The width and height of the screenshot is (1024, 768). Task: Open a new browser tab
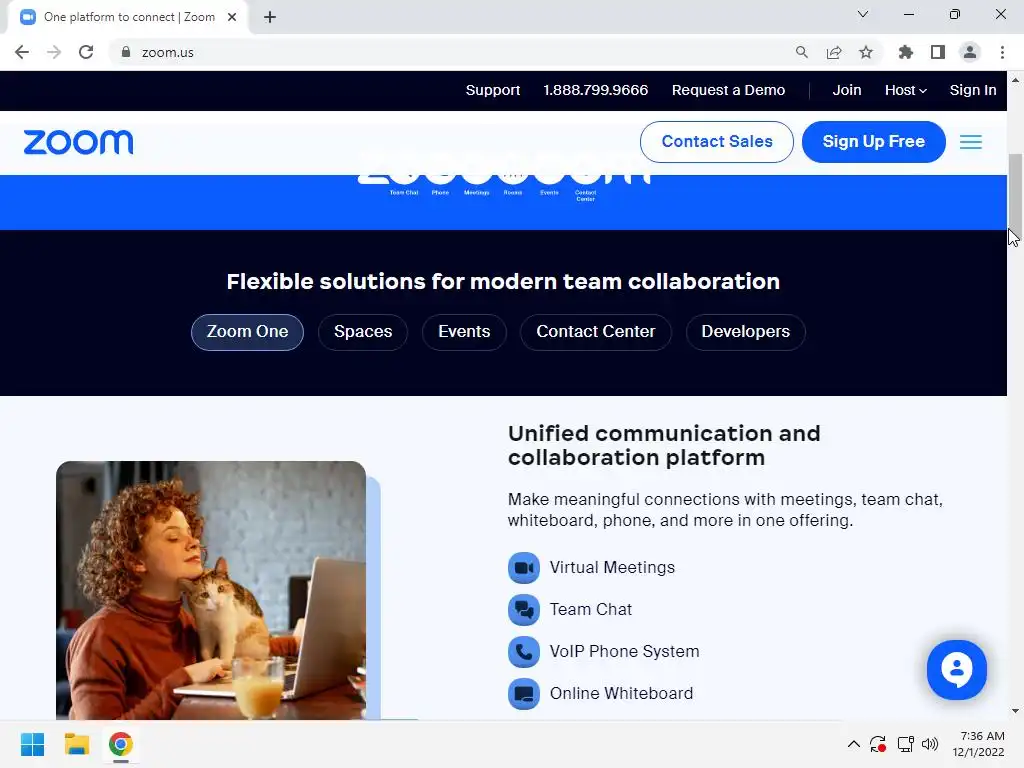(270, 17)
